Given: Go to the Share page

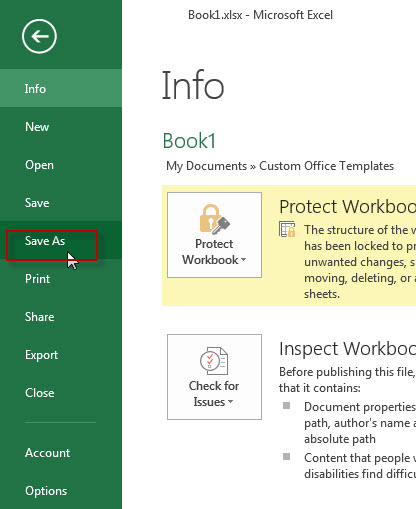Looking at the screenshot, I should click(x=61, y=317).
